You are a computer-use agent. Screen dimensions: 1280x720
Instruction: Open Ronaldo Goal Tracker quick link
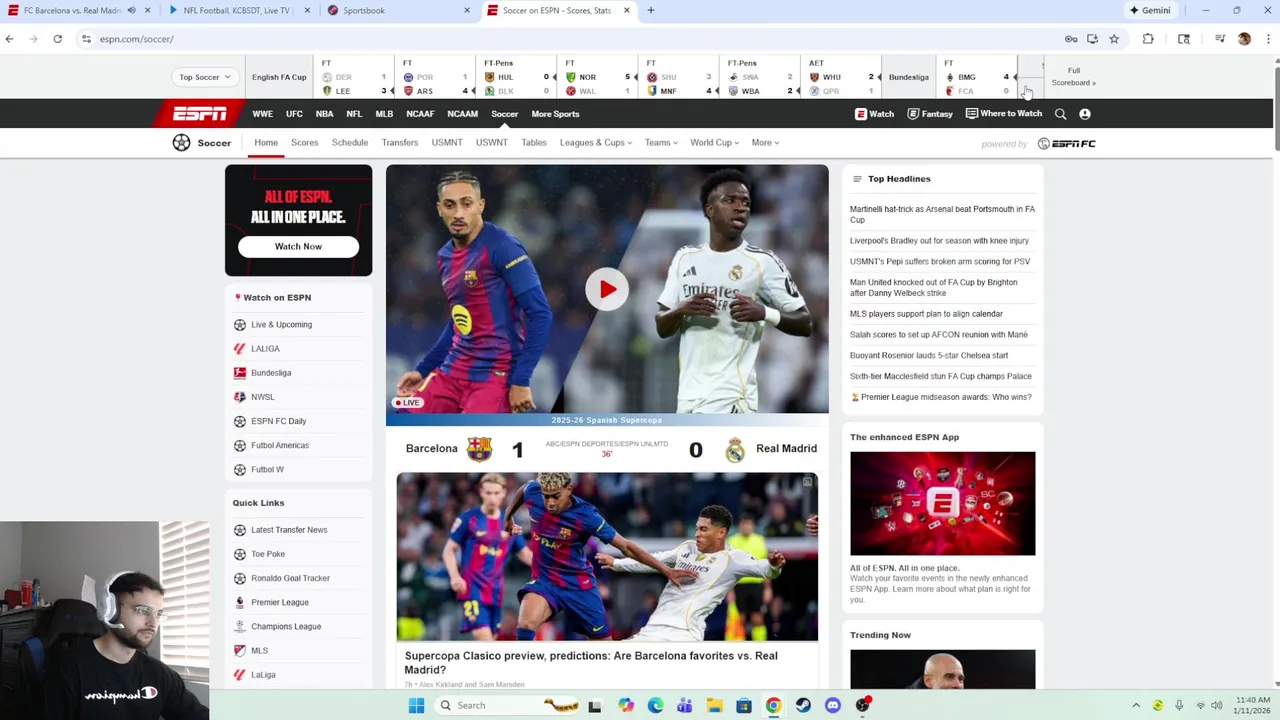pyautogui.click(x=290, y=578)
